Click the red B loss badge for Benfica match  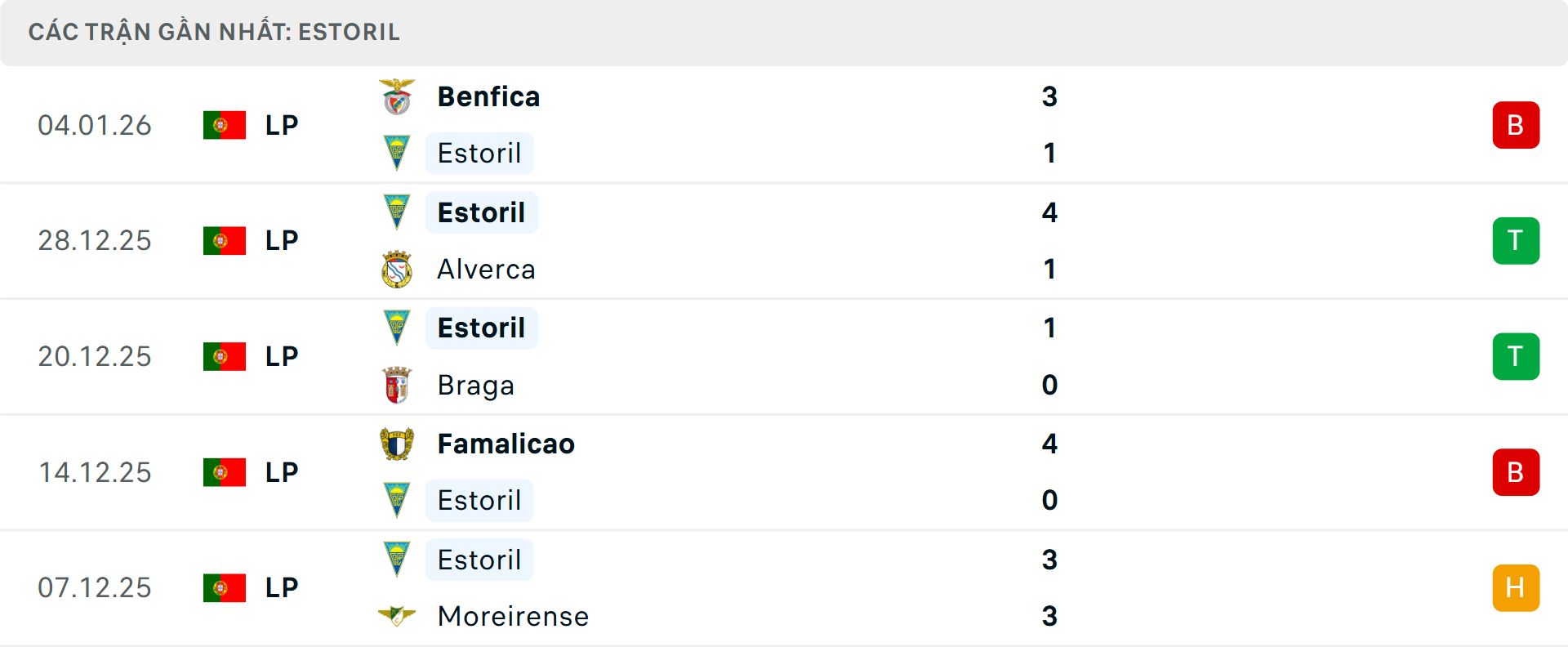[x=1516, y=125]
